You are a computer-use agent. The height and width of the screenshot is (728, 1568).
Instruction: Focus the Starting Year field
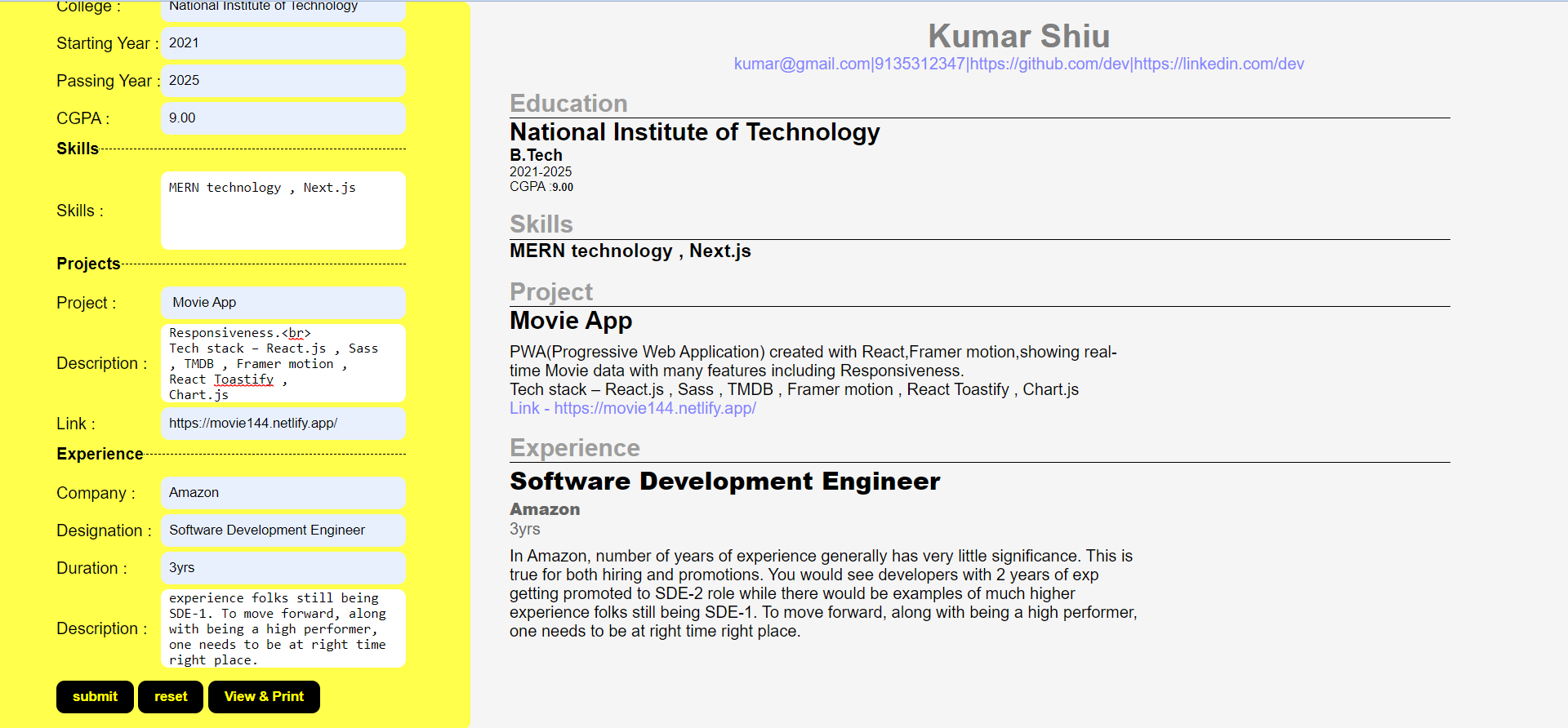click(x=283, y=43)
